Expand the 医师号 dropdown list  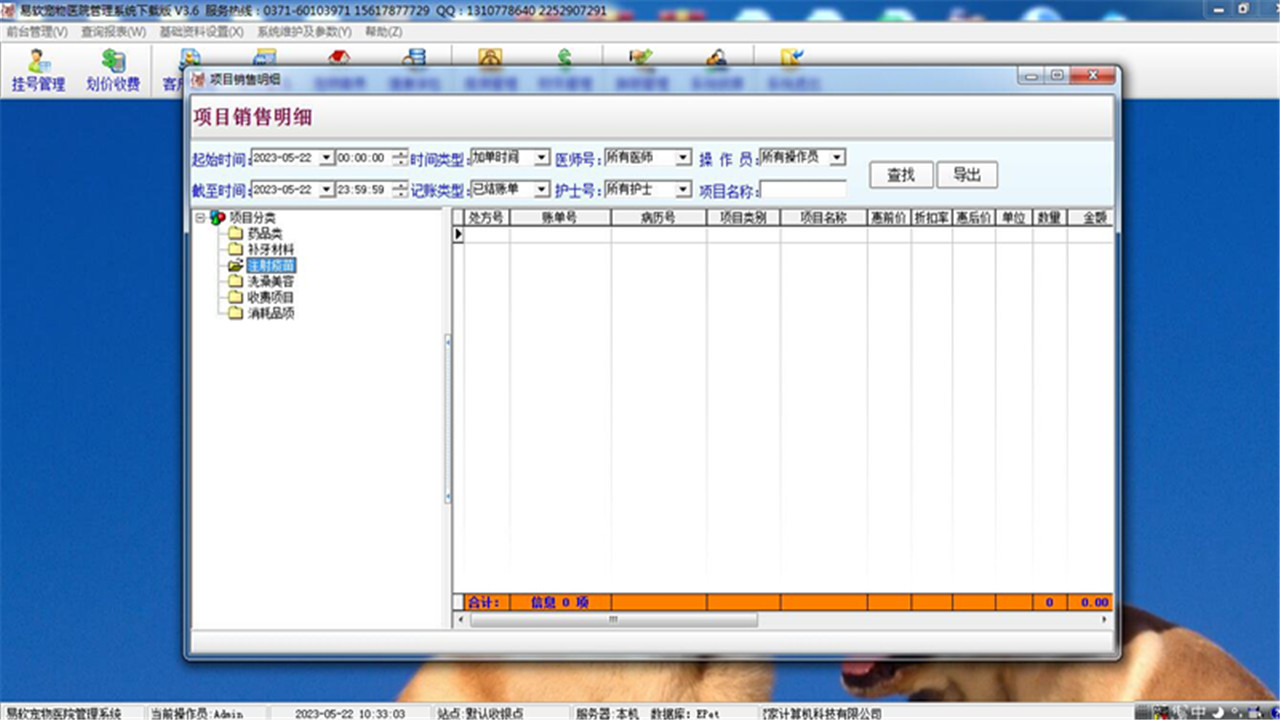pos(682,158)
